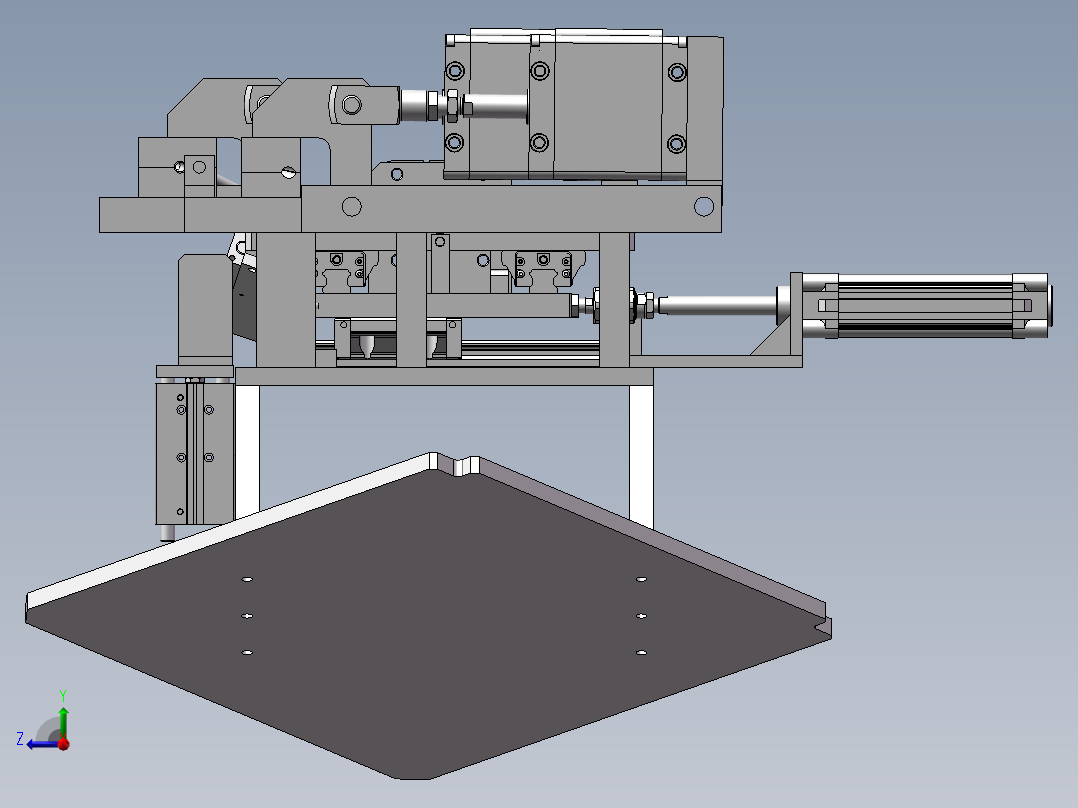Screen dimensions: 1078x808
Task: Select the white support leg on the left
Action: coord(247,450)
